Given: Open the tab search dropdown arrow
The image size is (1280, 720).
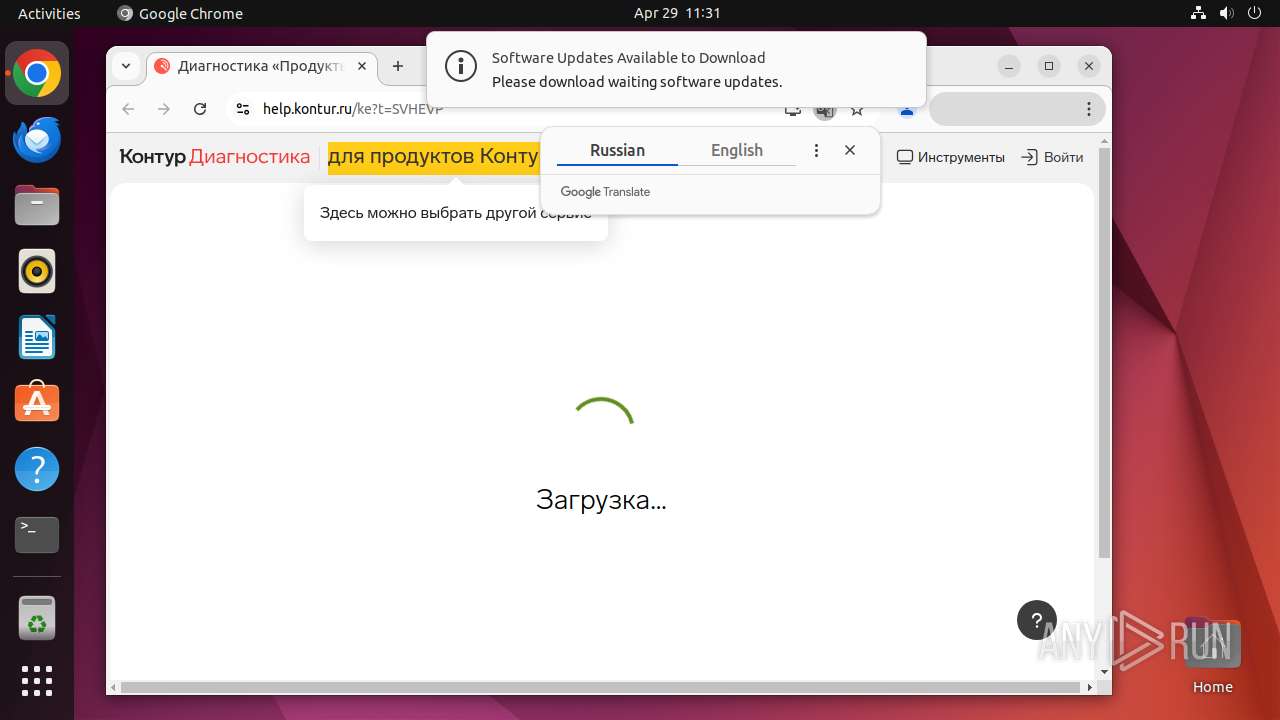Looking at the screenshot, I should [x=125, y=66].
